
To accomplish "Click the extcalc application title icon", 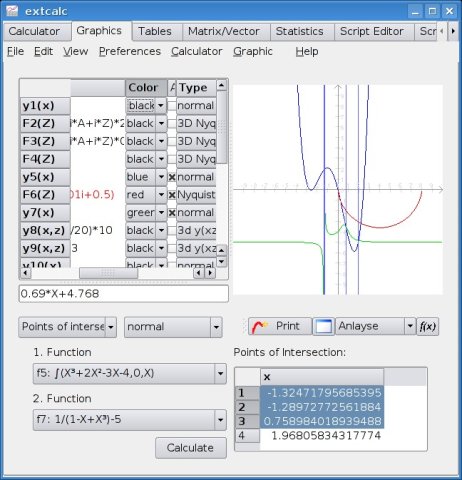I will [12, 11].
